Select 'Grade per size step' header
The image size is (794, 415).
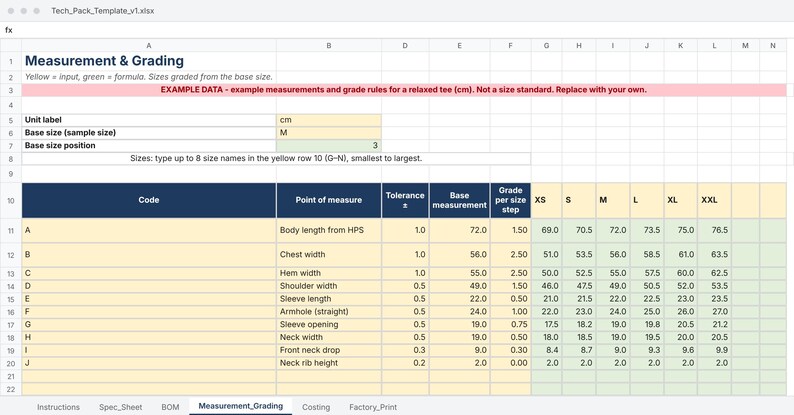[x=510, y=200]
